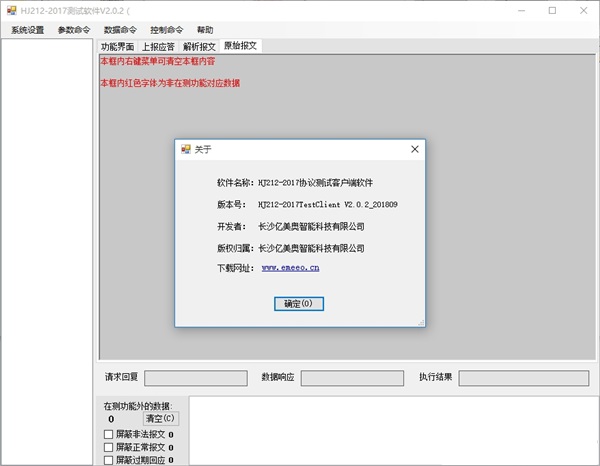Click the 软件名称 value HJ212-2017协议测试客户端软件
This screenshot has height=466, width=600.
316,183
